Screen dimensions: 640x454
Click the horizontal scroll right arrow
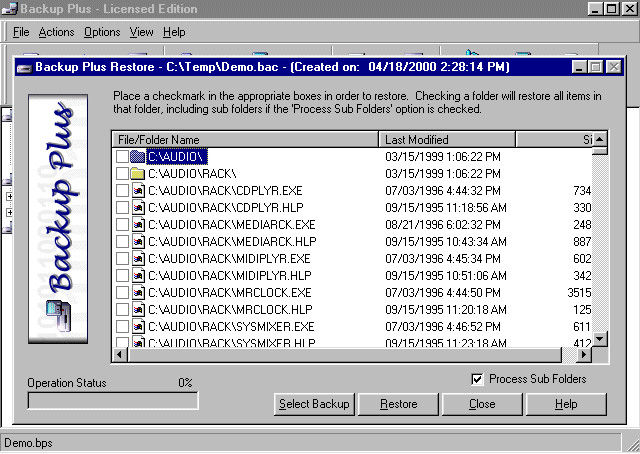pyautogui.click(x=584, y=354)
